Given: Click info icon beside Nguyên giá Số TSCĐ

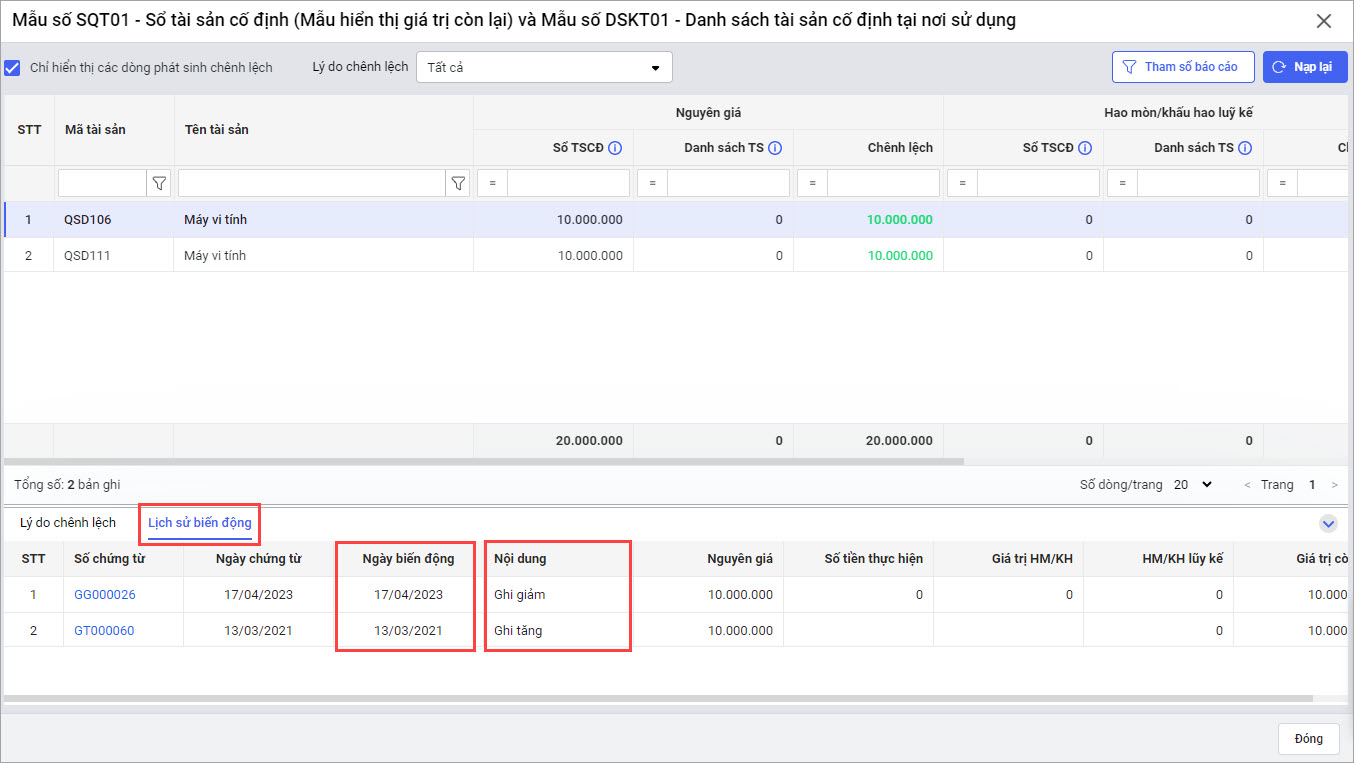Looking at the screenshot, I should tap(615, 148).
